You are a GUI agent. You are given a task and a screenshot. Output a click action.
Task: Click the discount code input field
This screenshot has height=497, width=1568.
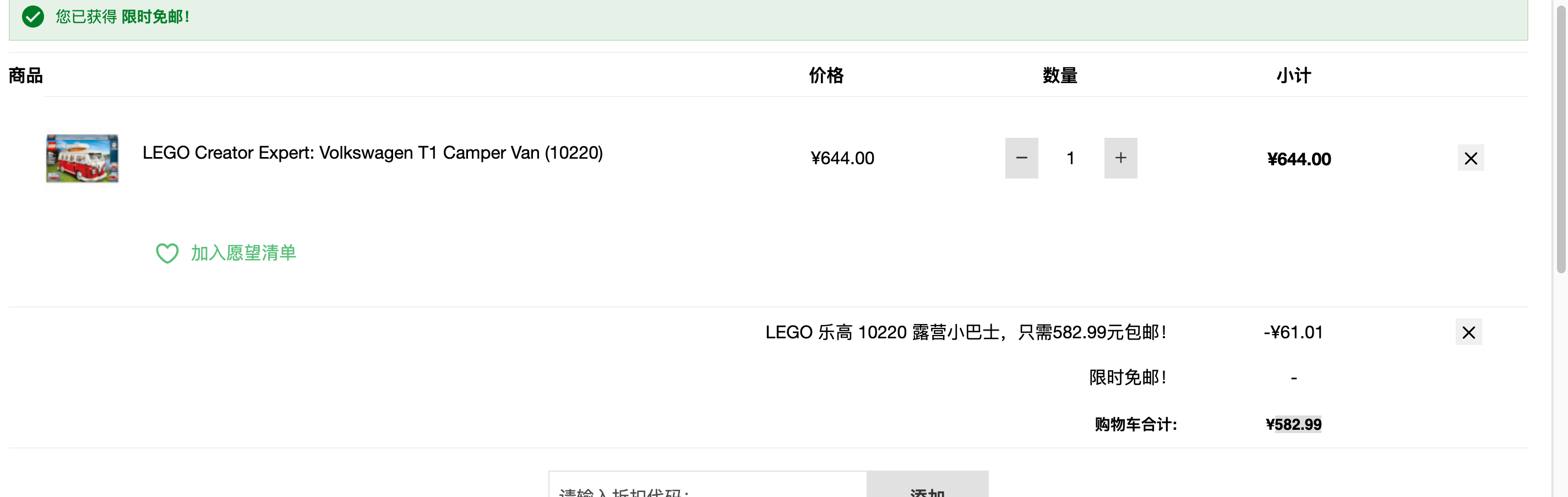(x=707, y=485)
